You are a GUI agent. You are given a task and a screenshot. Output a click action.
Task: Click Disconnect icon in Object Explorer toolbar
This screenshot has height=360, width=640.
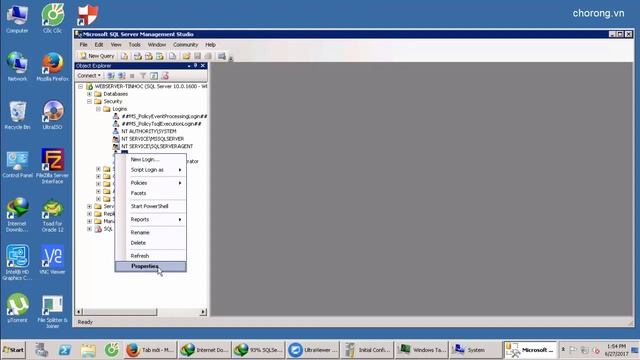122,76
